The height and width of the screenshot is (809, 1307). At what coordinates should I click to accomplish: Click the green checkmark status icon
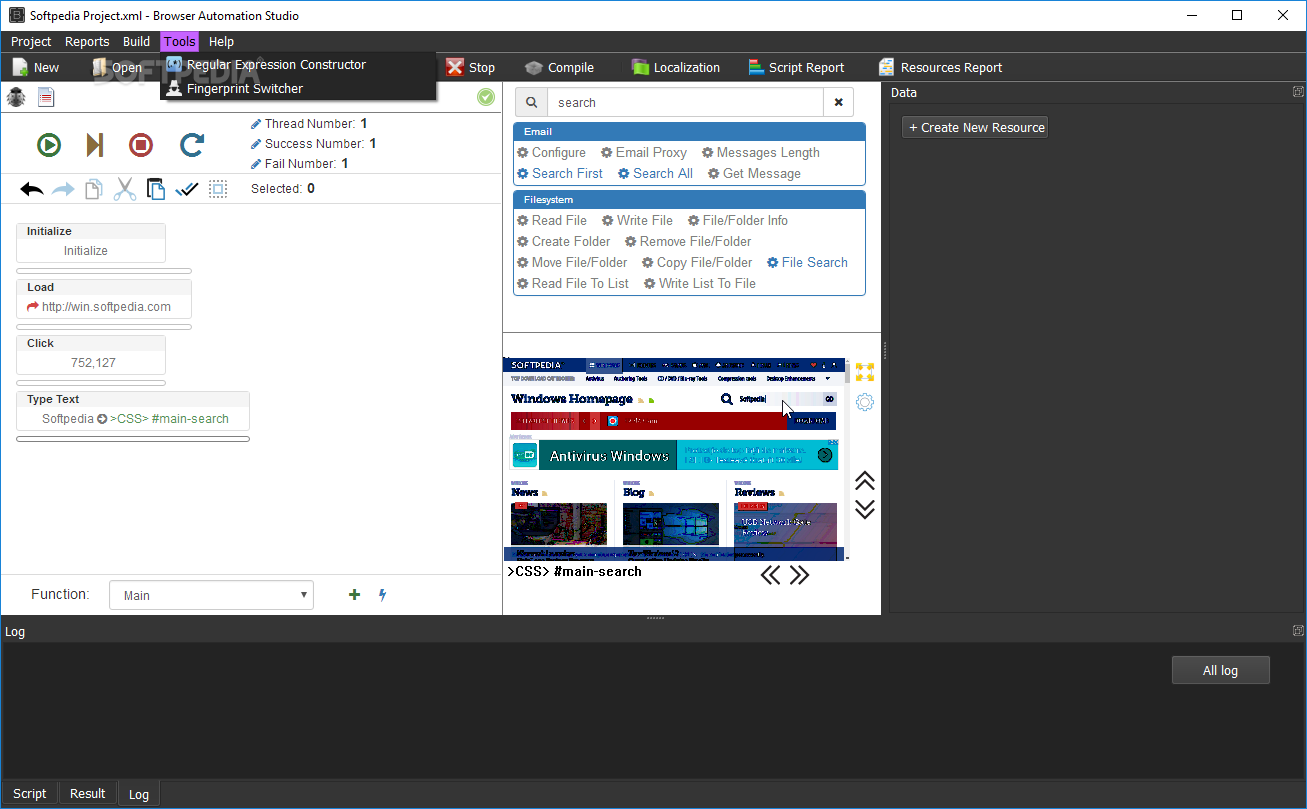click(x=486, y=97)
